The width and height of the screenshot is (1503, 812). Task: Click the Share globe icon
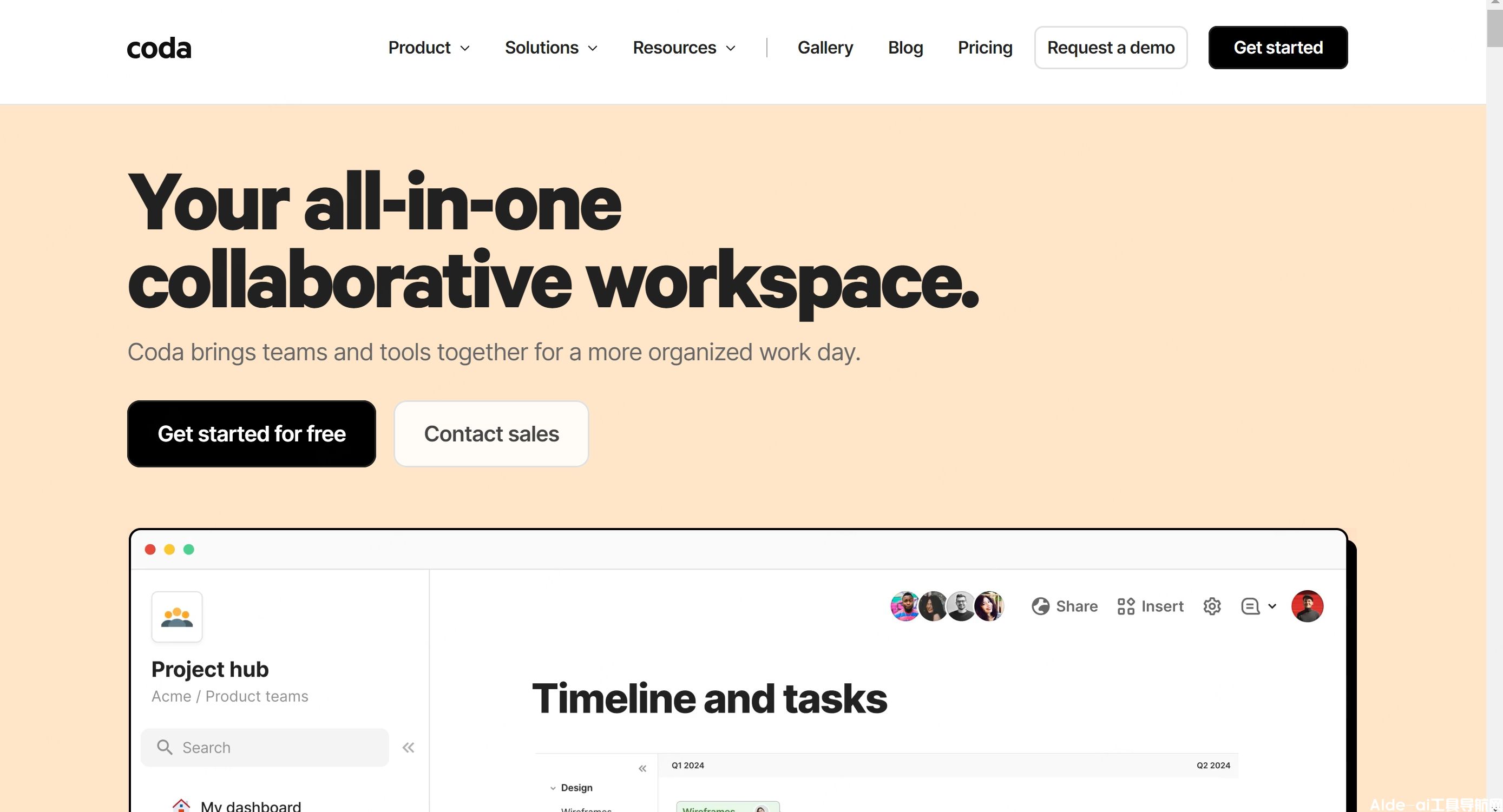pos(1040,606)
